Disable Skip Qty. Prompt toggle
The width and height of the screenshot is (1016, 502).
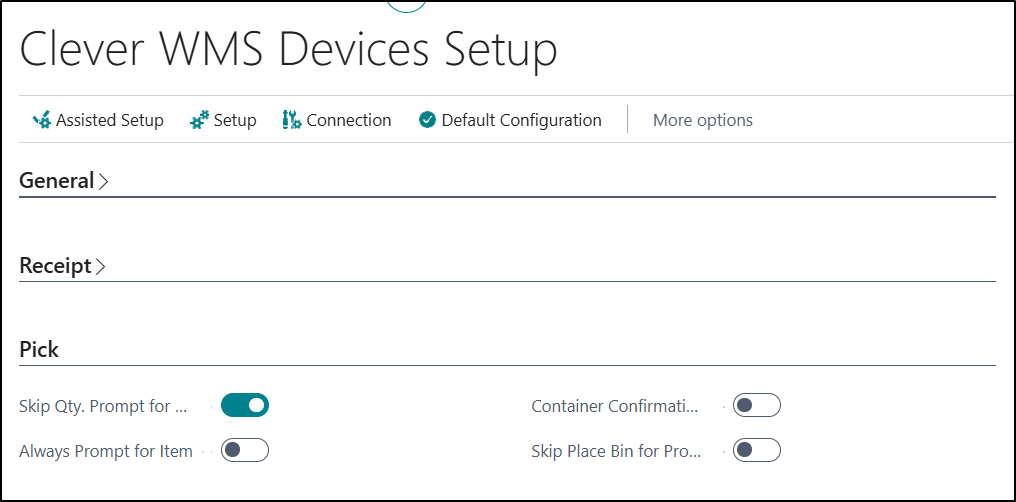[245, 405]
